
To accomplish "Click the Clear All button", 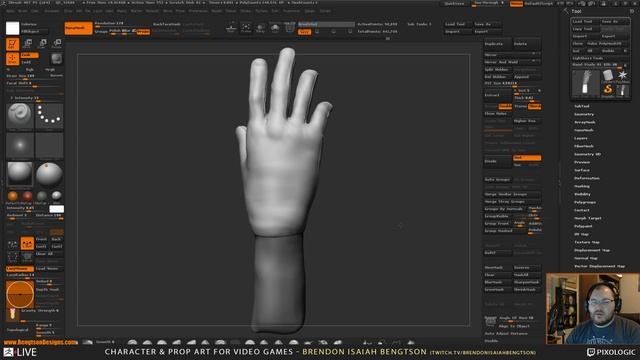I will coord(49,253).
